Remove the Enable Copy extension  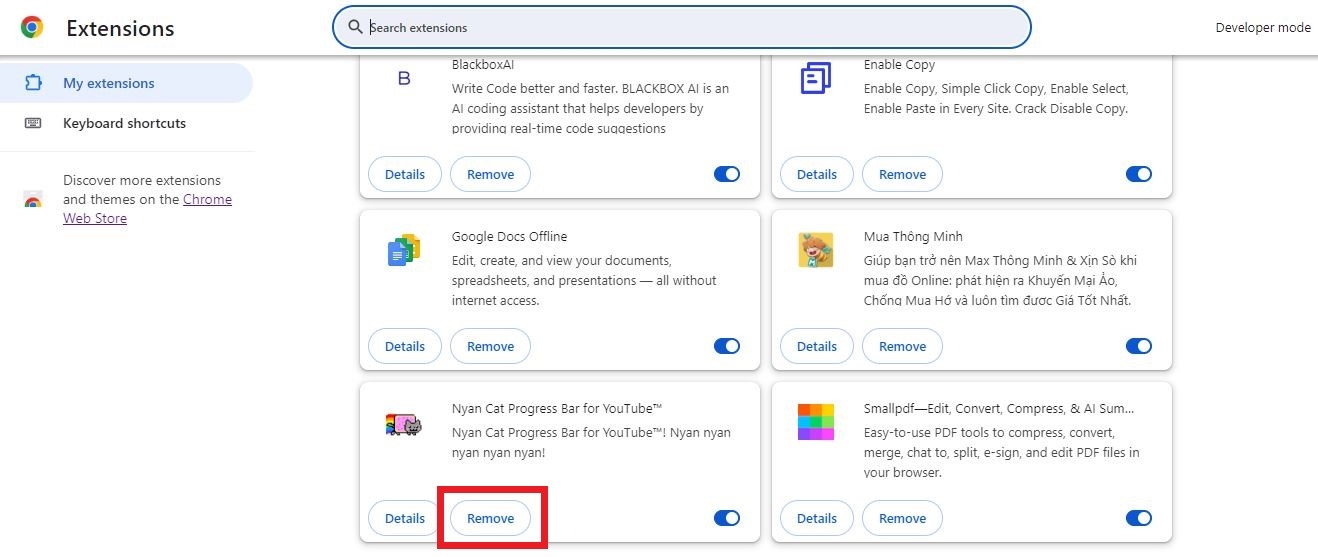point(902,174)
